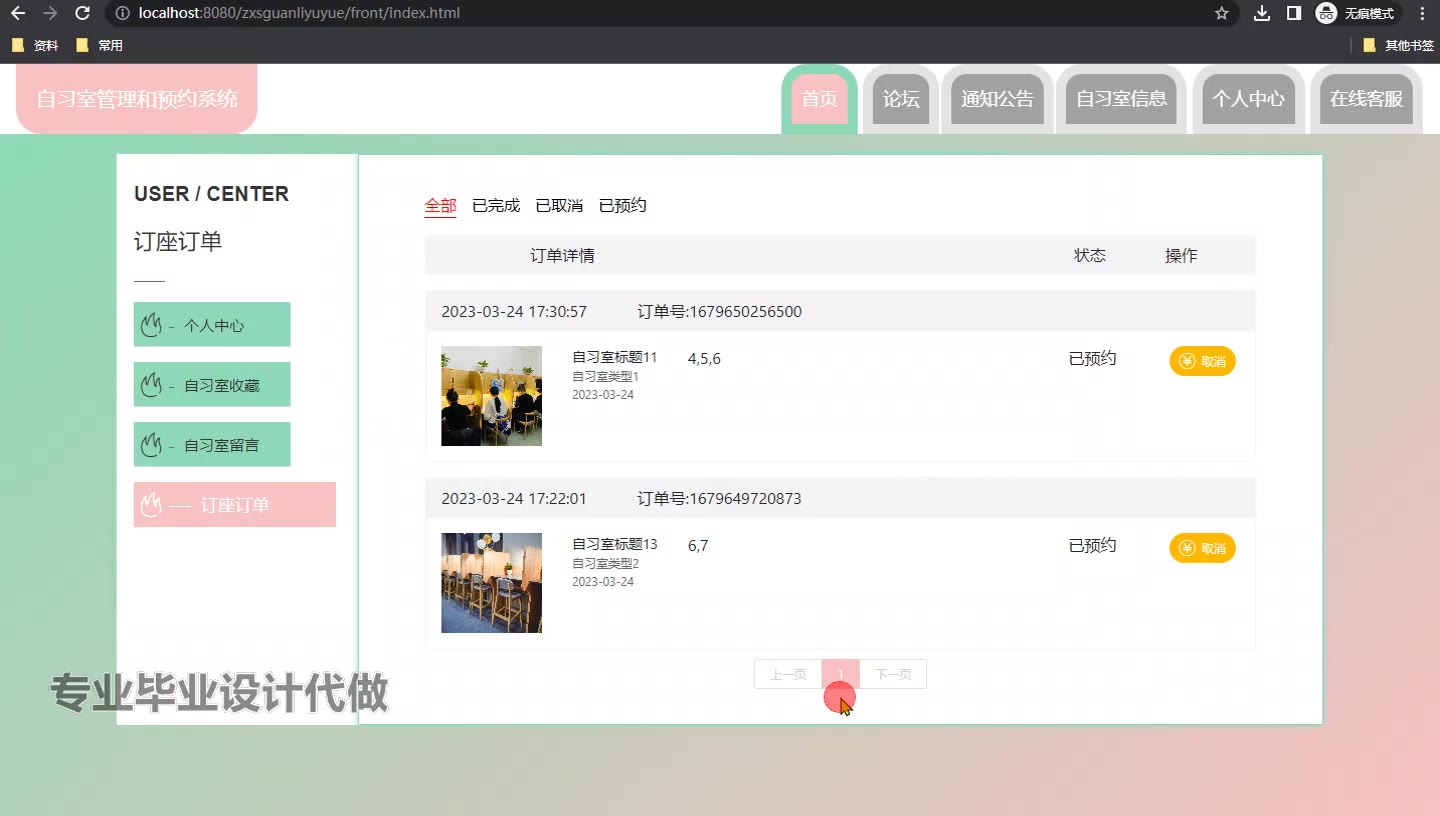Click the yen icon on order 1679649720873 cancel button
The height and width of the screenshot is (816, 1440).
coord(1187,548)
